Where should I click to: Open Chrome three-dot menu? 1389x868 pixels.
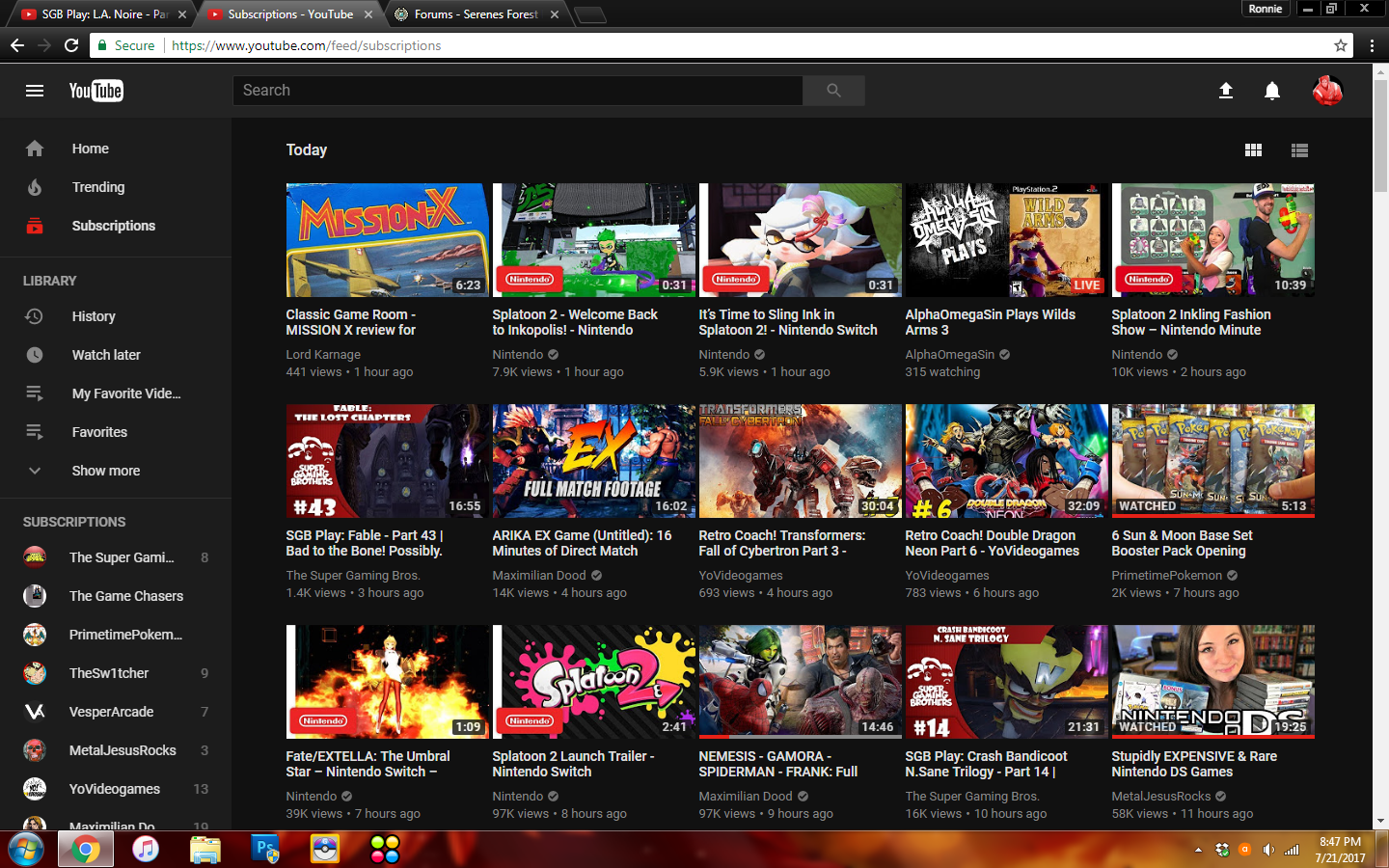tap(1372, 45)
